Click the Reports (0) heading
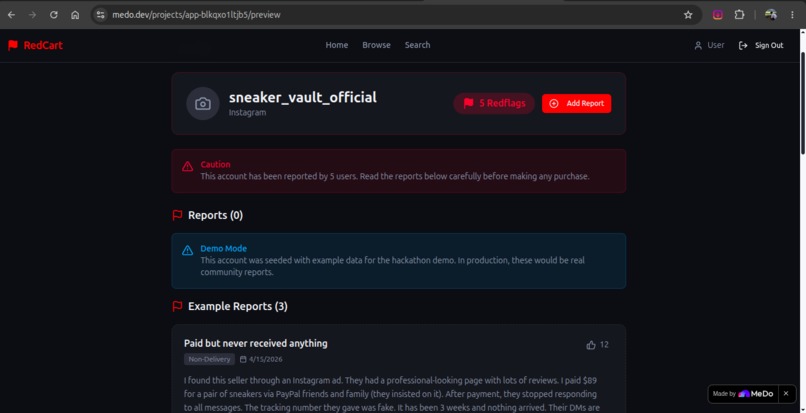806x413 pixels. 215,215
